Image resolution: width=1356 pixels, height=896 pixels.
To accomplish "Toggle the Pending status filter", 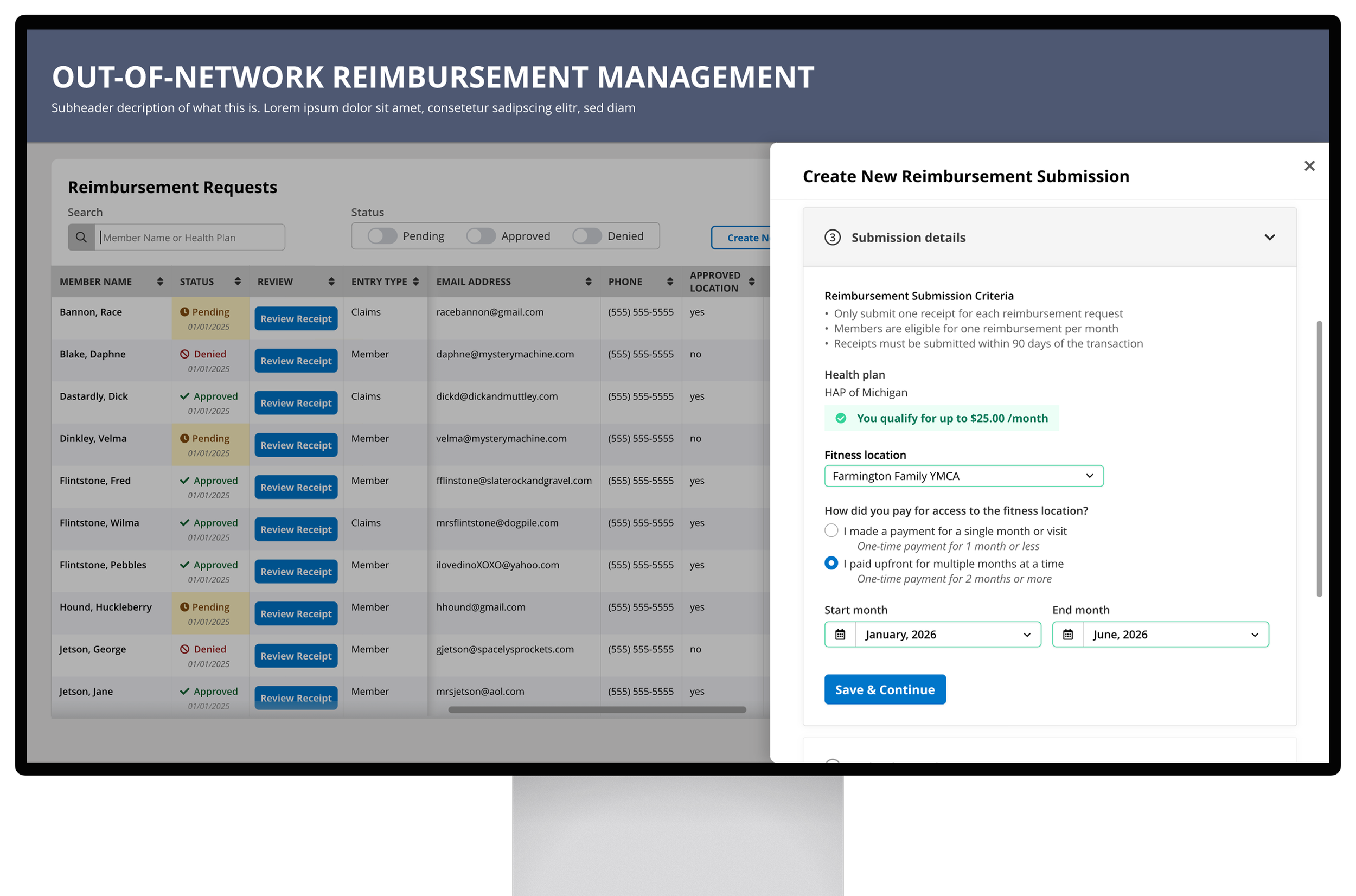I will (382, 236).
